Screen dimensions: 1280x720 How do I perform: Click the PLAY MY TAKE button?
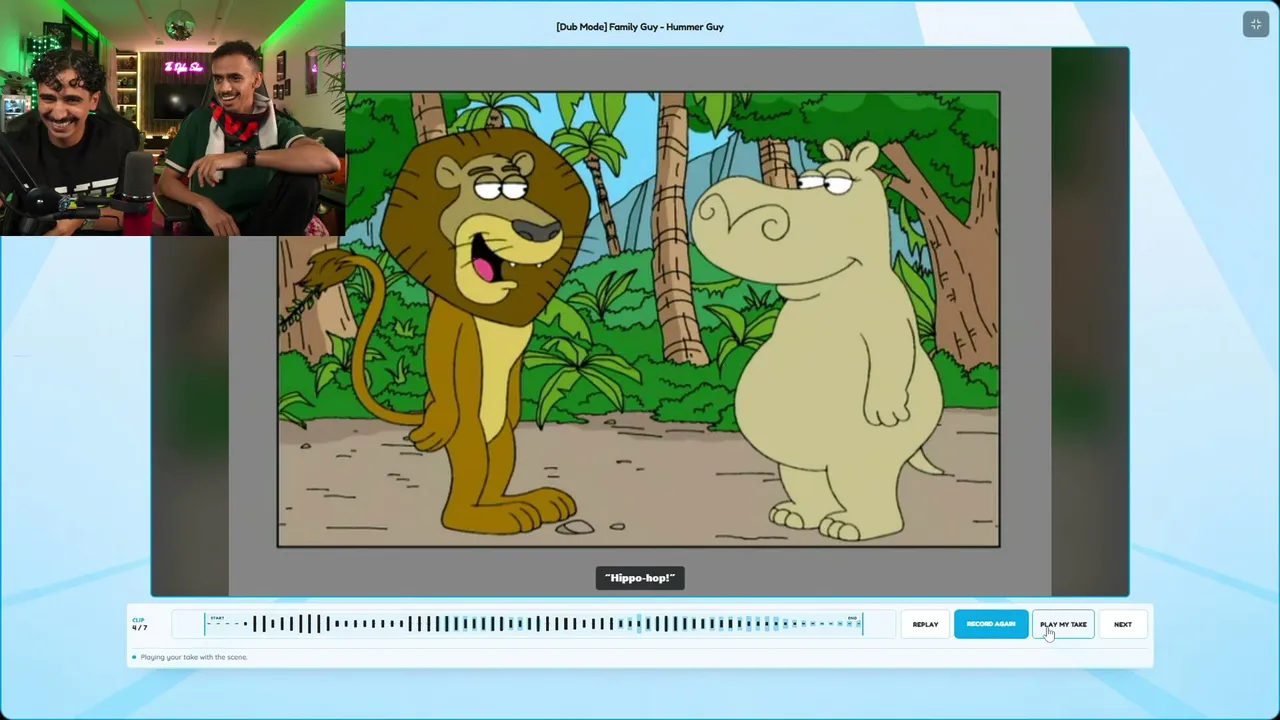coord(1063,624)
